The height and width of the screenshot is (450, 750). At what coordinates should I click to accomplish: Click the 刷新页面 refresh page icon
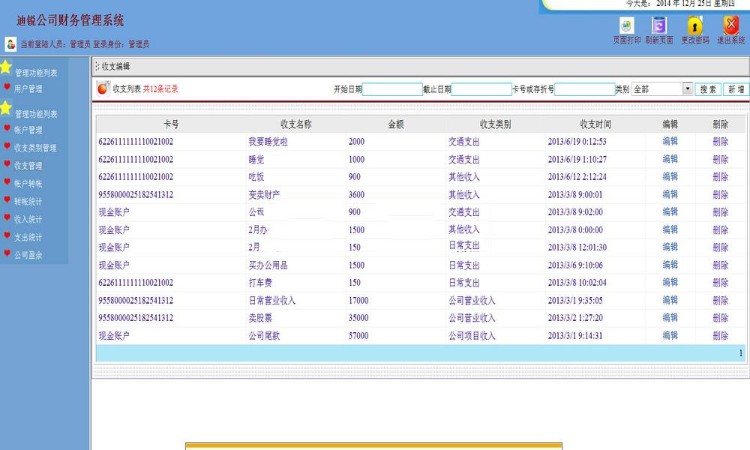click(658, 26)
